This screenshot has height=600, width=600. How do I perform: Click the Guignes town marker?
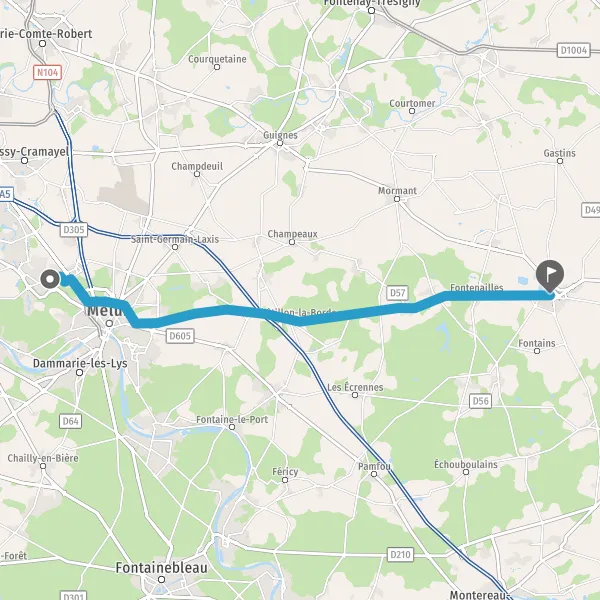point(280,143)
